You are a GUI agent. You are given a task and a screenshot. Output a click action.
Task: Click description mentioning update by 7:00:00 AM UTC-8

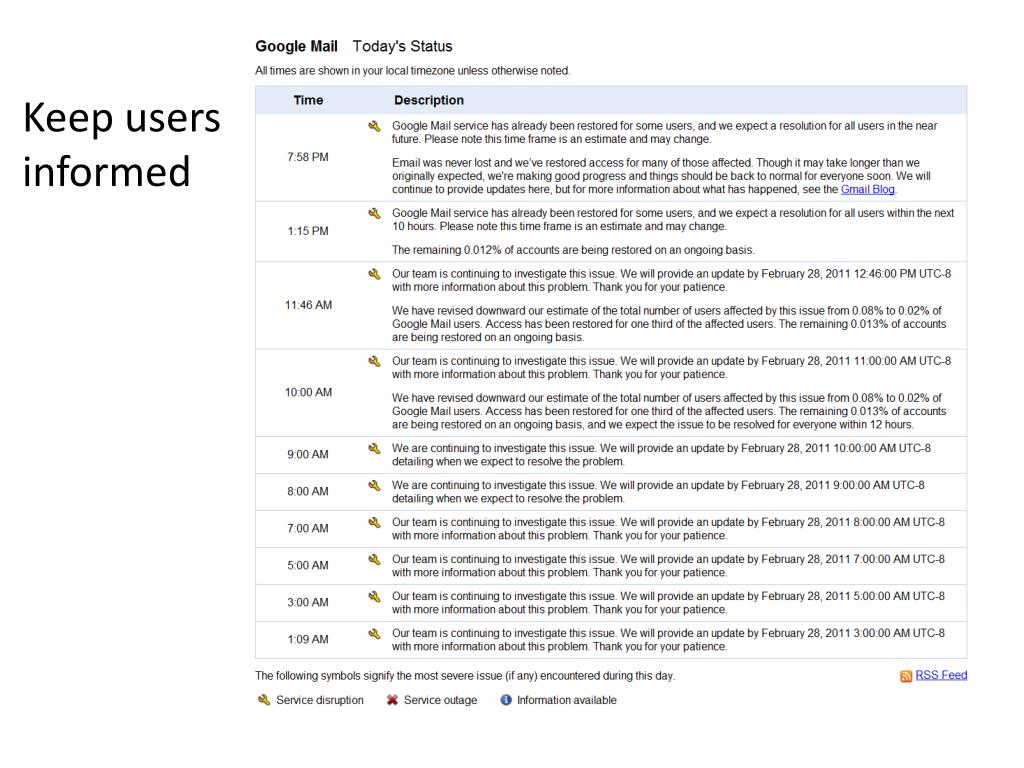(x=668, y=566)
